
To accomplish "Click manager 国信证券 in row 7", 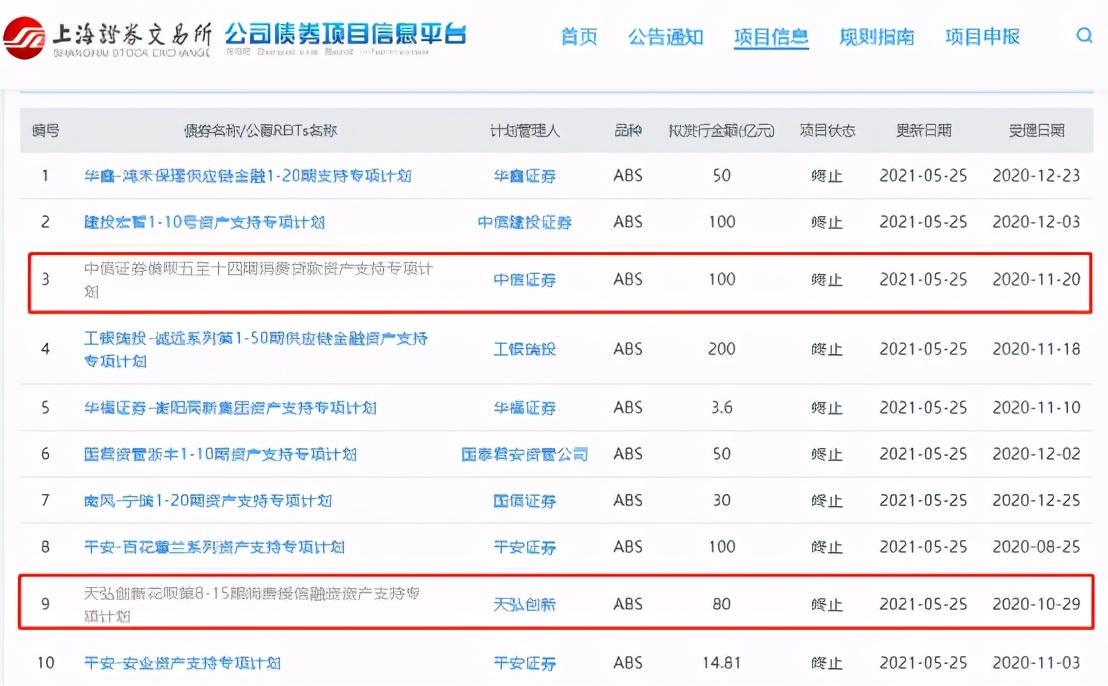I will (x=524, y=501).
